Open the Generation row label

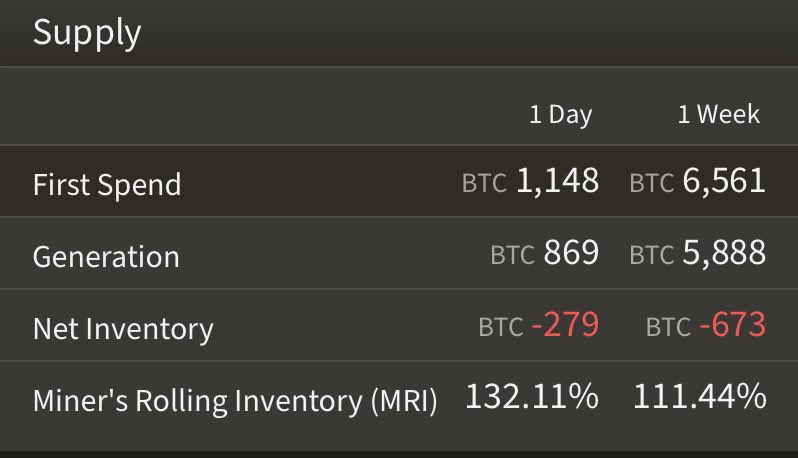(106, 256)
